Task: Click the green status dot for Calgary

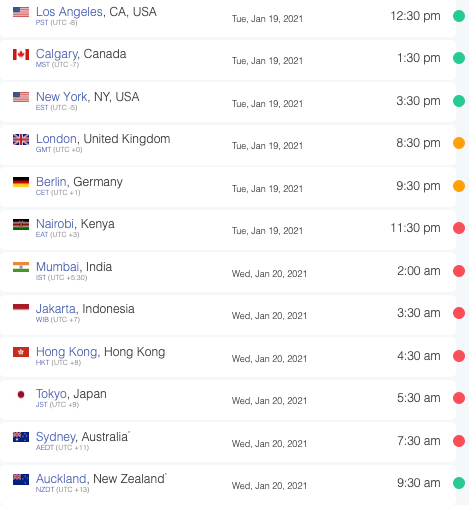Action: coord(459,58)
